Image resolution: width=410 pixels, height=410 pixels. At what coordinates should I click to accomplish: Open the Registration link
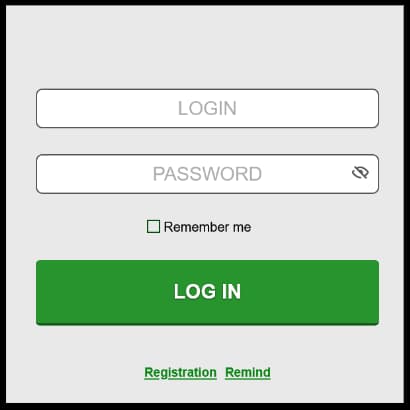180,372
